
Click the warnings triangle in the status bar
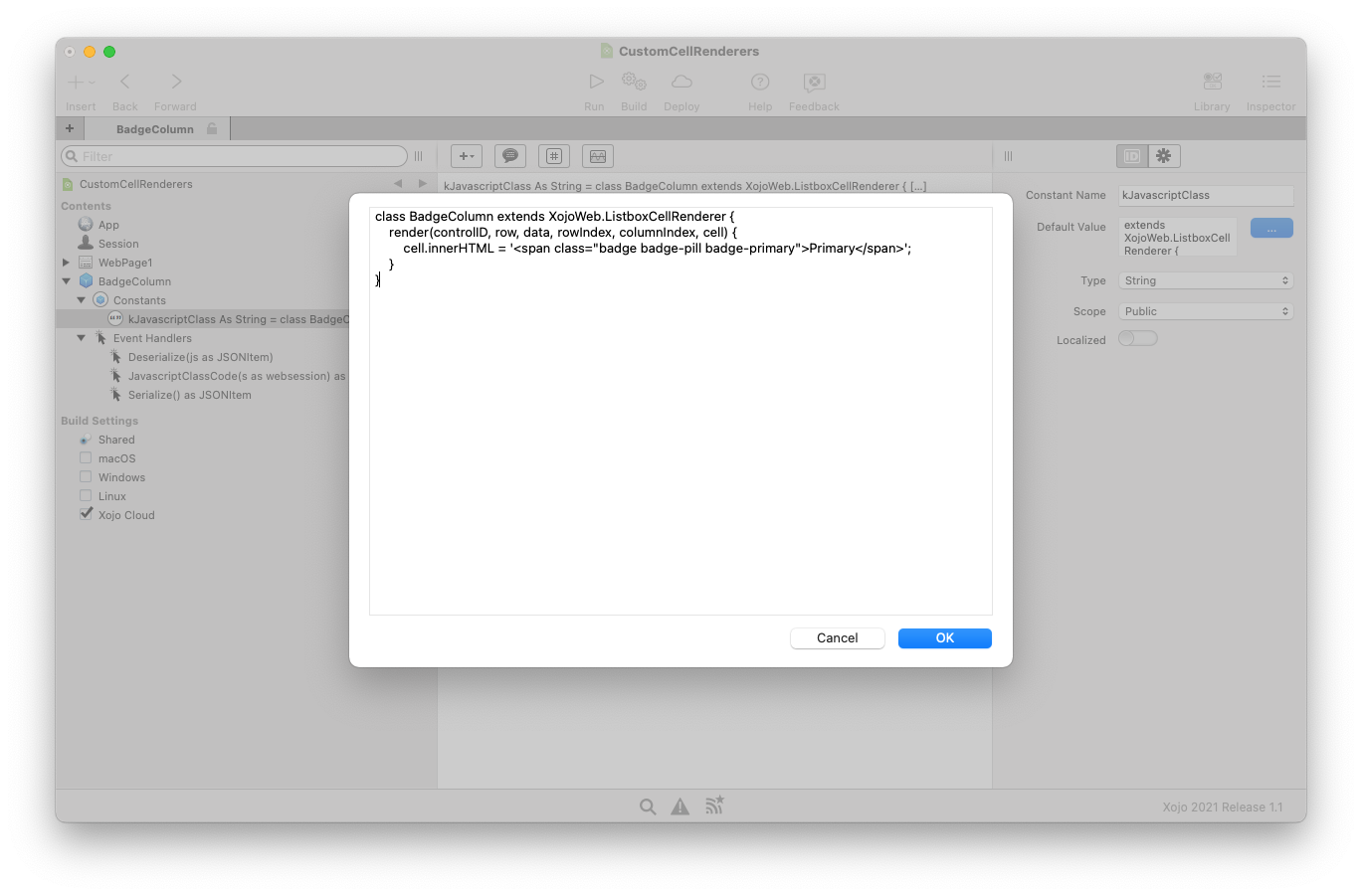[x=680, y=806]
